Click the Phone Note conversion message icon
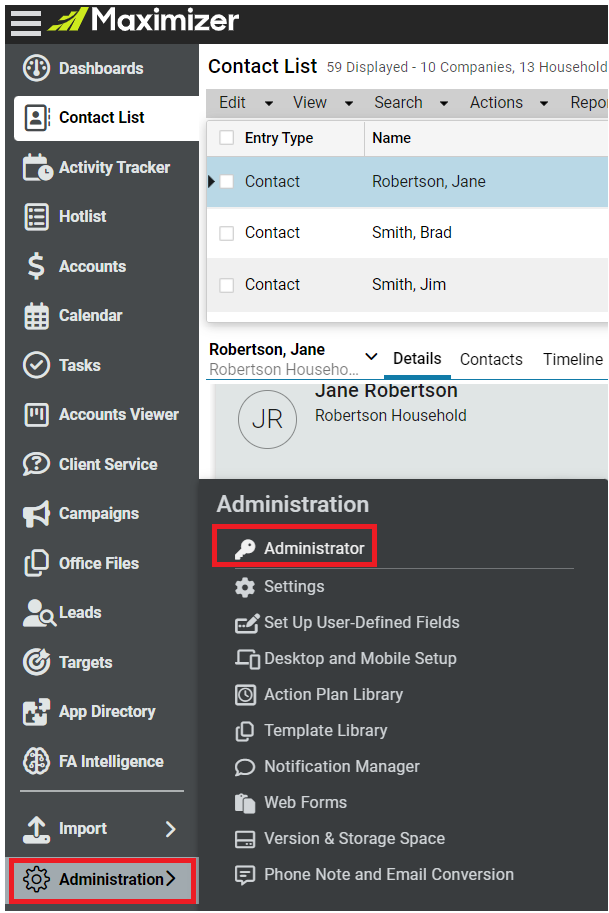 pos(245,875)
